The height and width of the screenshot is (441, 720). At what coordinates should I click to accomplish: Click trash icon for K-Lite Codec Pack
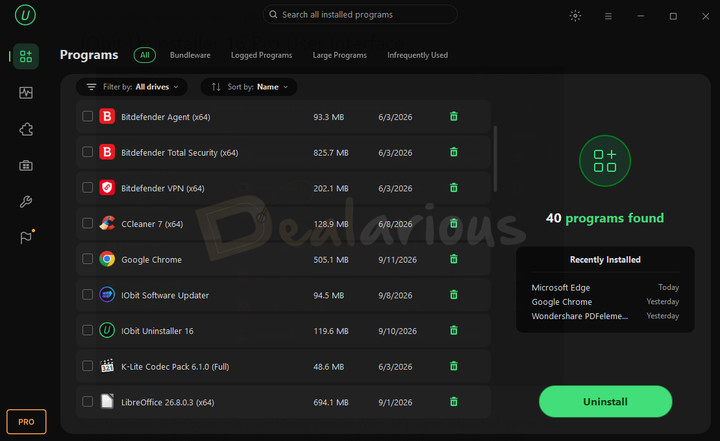point(454,366)
